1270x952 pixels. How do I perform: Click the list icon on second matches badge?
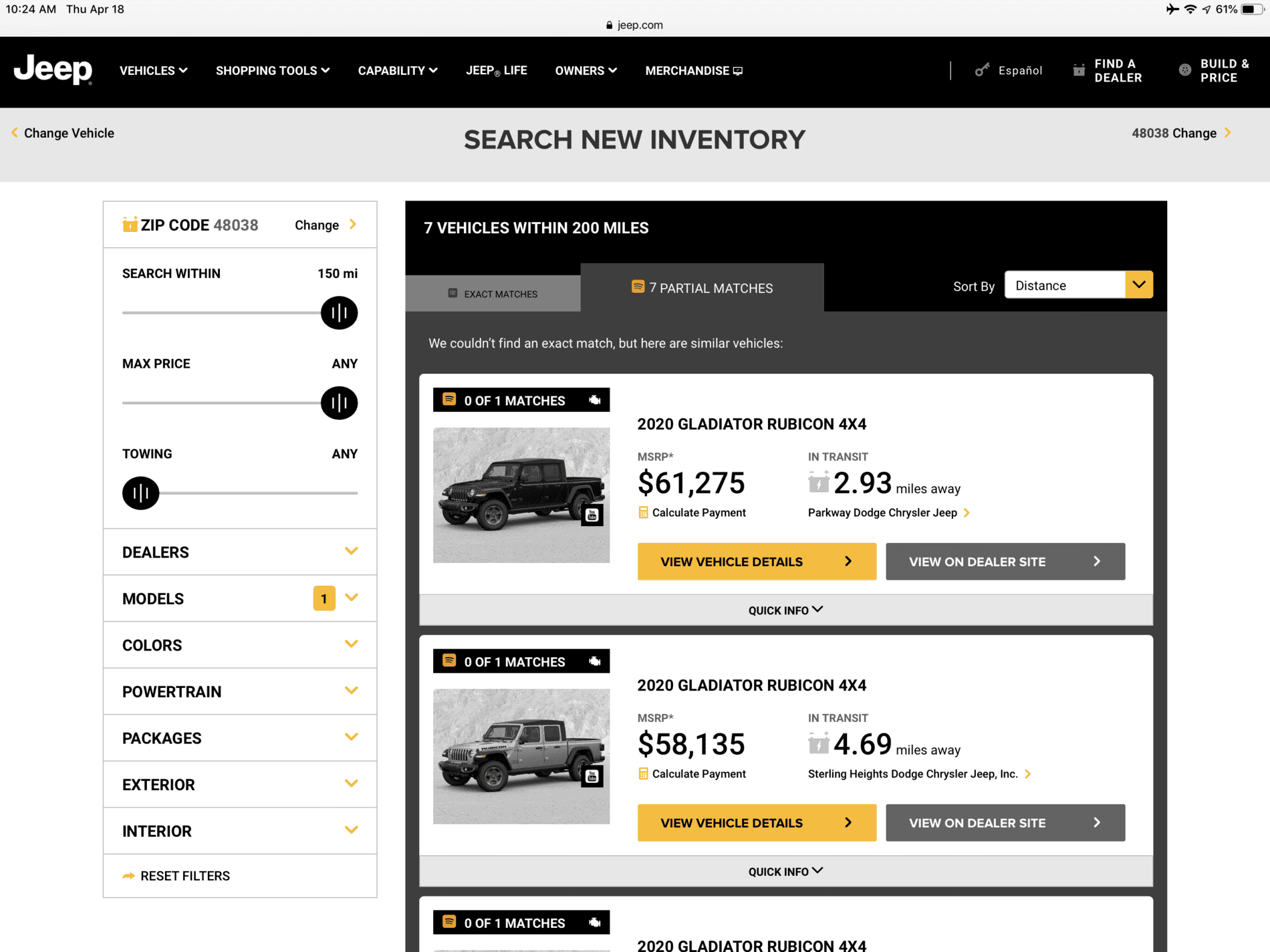(449, 661)
